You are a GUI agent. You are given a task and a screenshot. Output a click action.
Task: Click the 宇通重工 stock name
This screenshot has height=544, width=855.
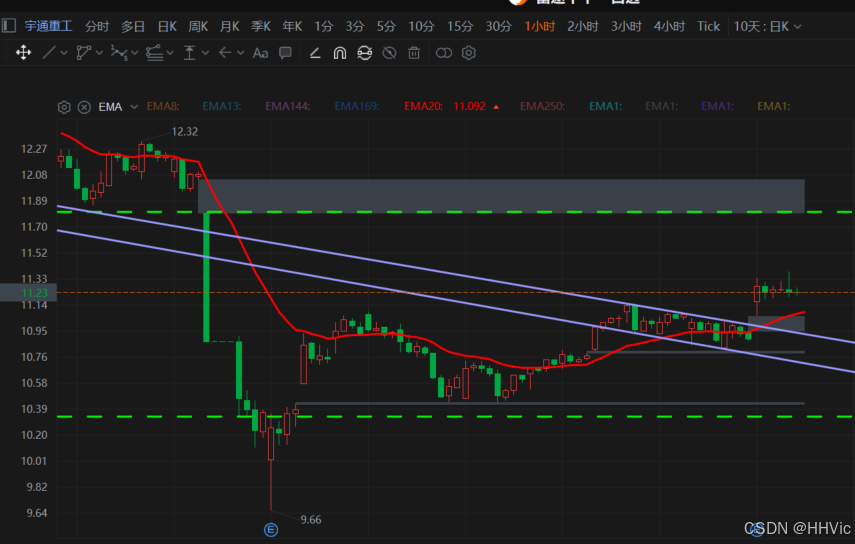(49, 26)
